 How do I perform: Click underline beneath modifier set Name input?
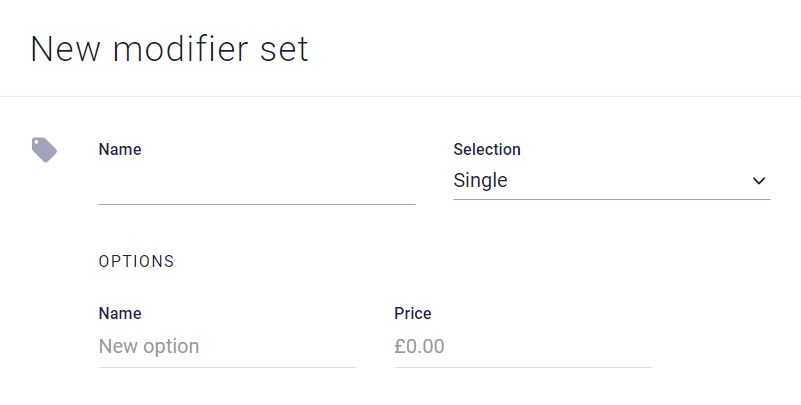(256, 204)
